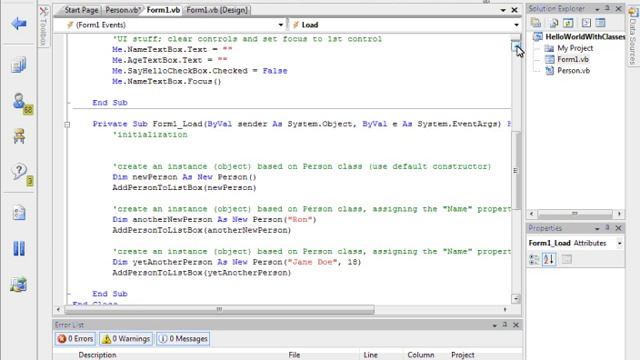Click Show All Files icon in Solution Explorer
Image resolution: width=640 pixels, height=360 pixels.
(554, 23)
